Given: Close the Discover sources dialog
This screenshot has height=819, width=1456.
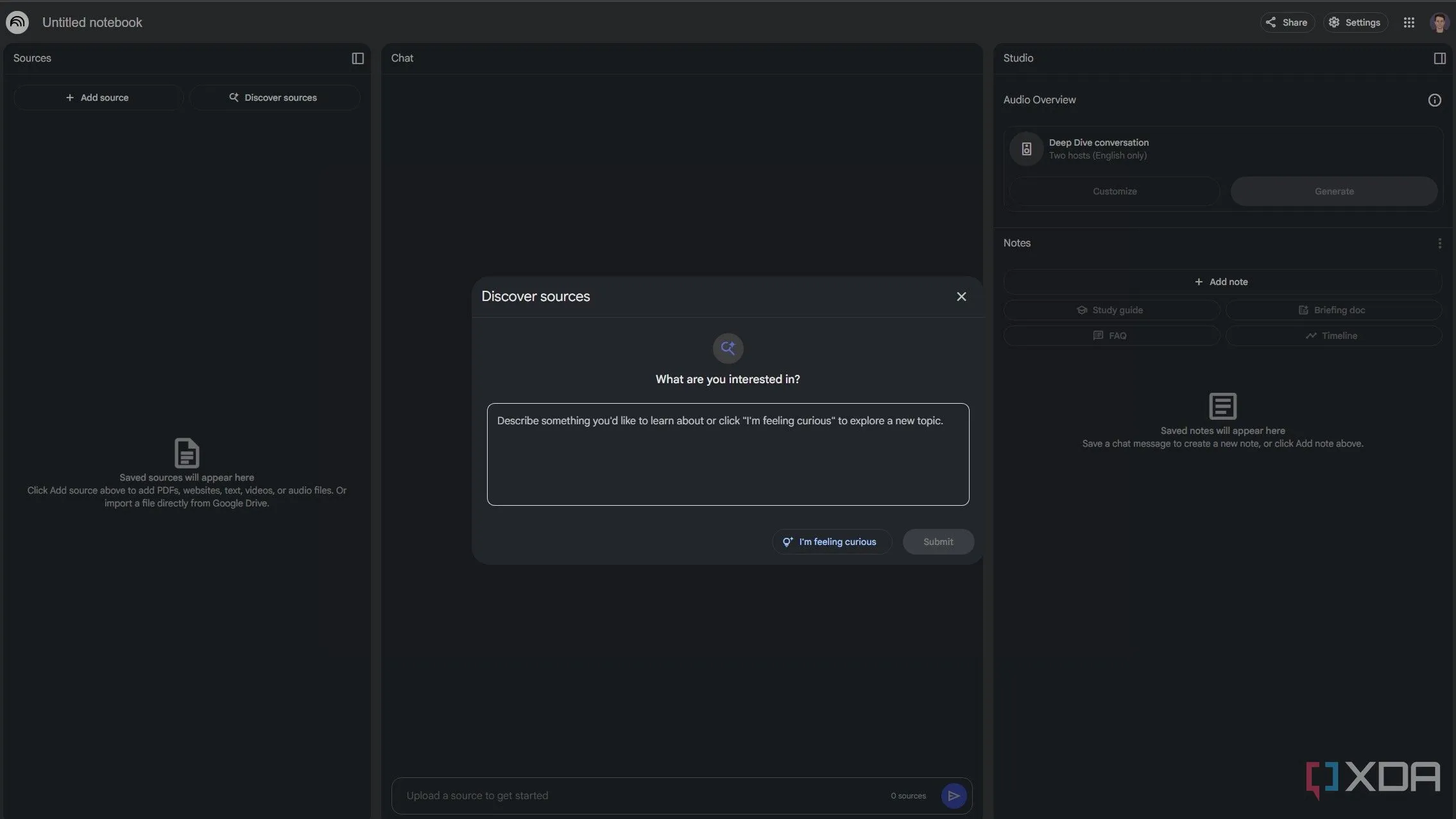Looking at the screenshot, I should pyautogui.click(x=961, y=297).
